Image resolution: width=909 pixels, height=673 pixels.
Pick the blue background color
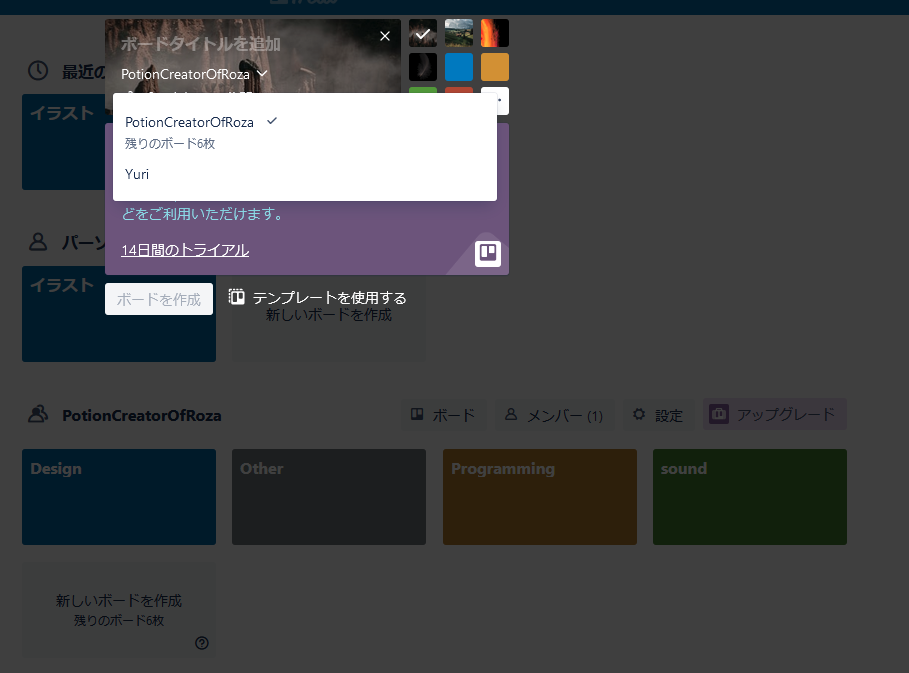pyautogui.click(x=459, y=67)
